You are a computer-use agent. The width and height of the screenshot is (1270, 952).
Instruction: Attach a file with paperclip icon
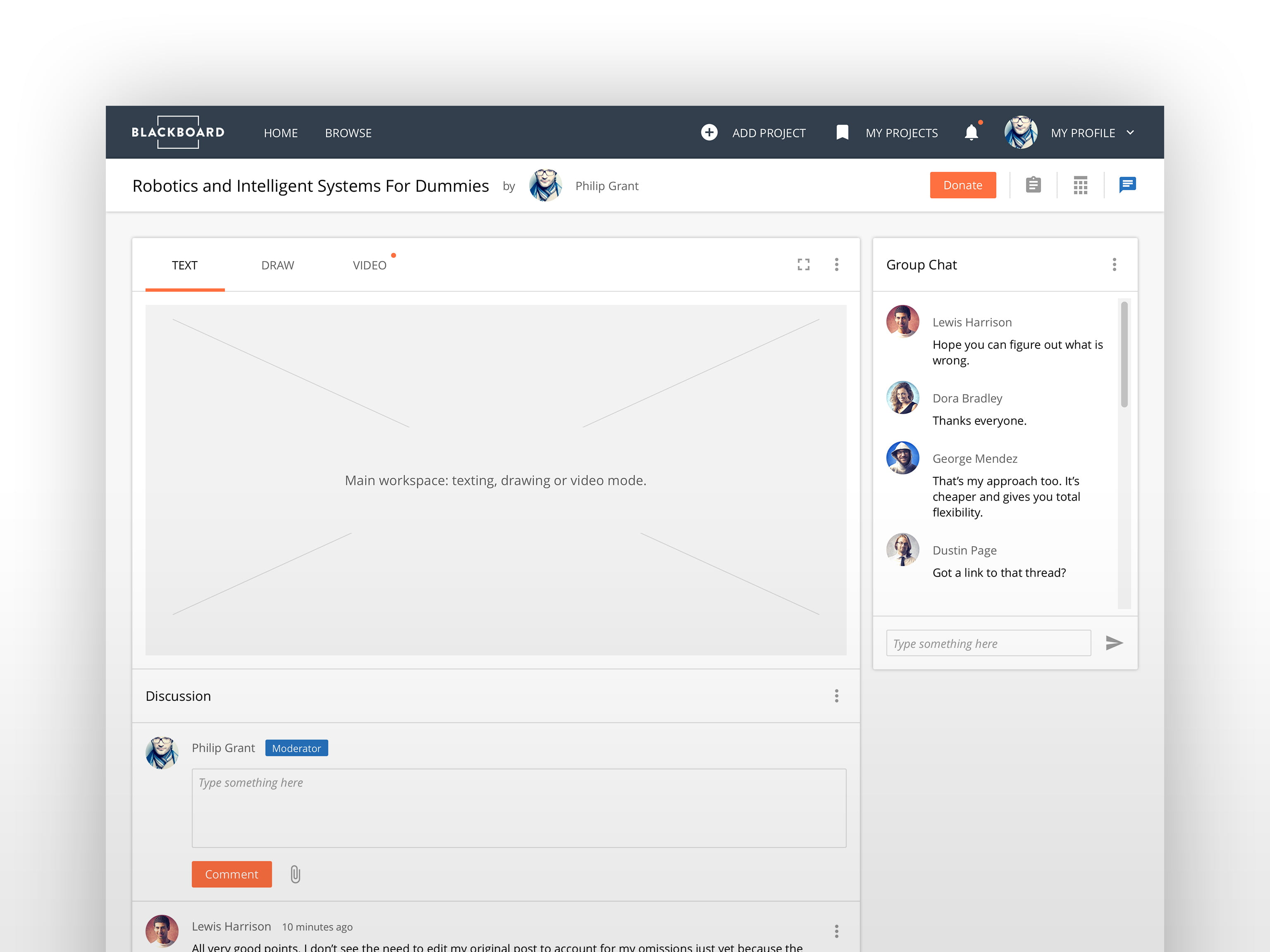[295, 874]
